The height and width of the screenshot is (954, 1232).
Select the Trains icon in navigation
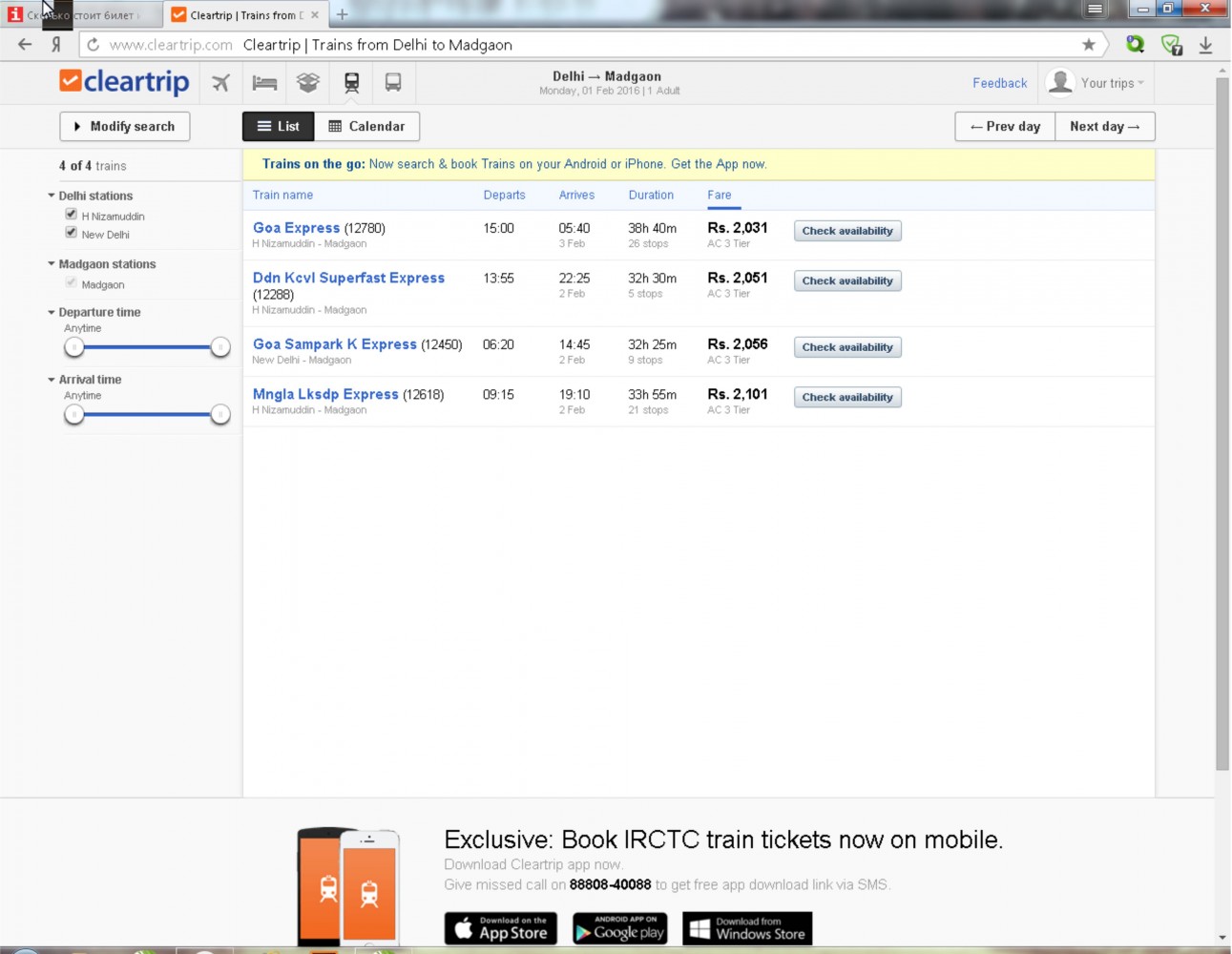pos(351,83)
